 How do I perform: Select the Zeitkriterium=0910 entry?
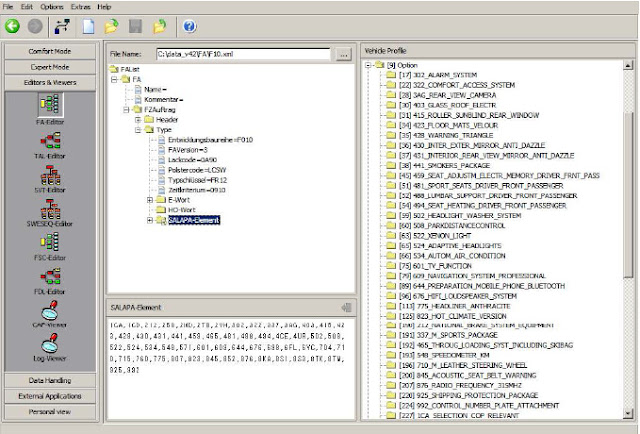point(197,190)
